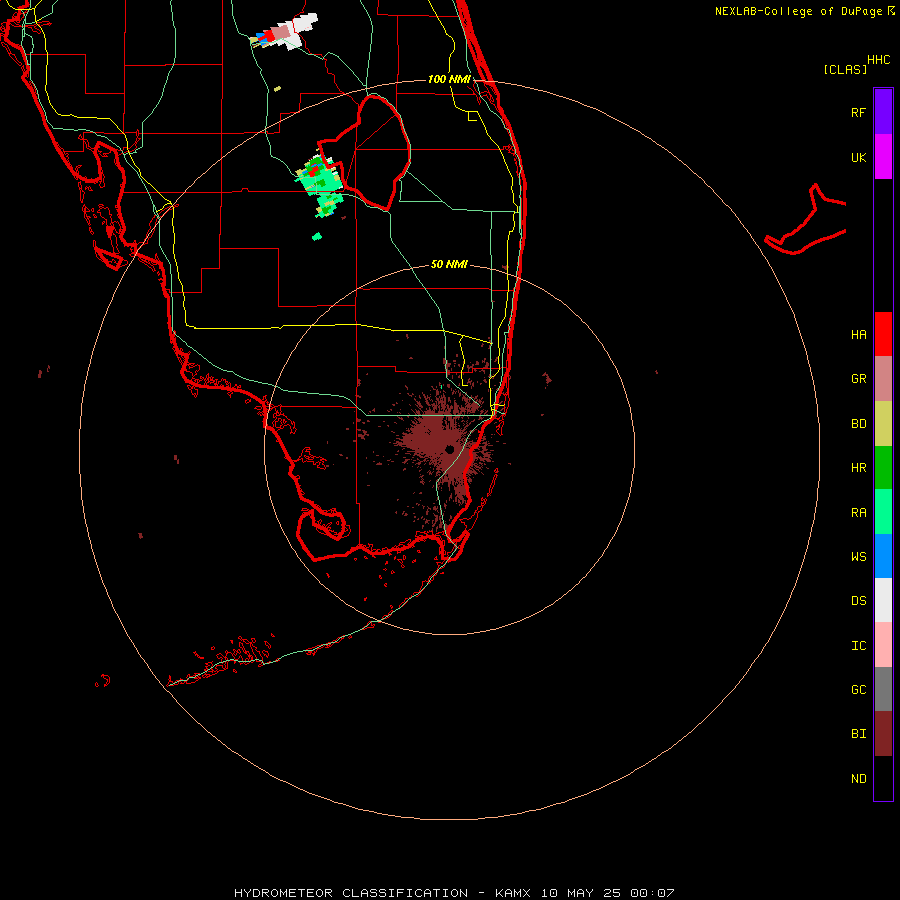This screenshot has width=900, height=900.
Task: Click the 'RF' legend label
Action: point(858,112)
